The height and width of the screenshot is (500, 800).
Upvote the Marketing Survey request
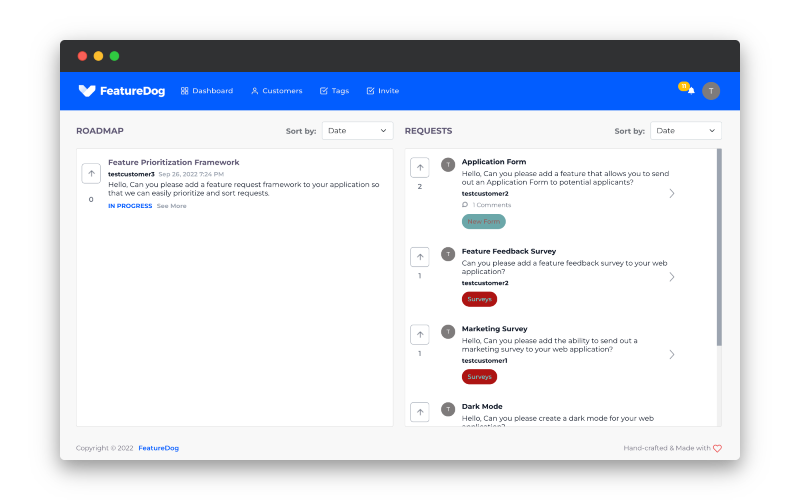(420, 335)
